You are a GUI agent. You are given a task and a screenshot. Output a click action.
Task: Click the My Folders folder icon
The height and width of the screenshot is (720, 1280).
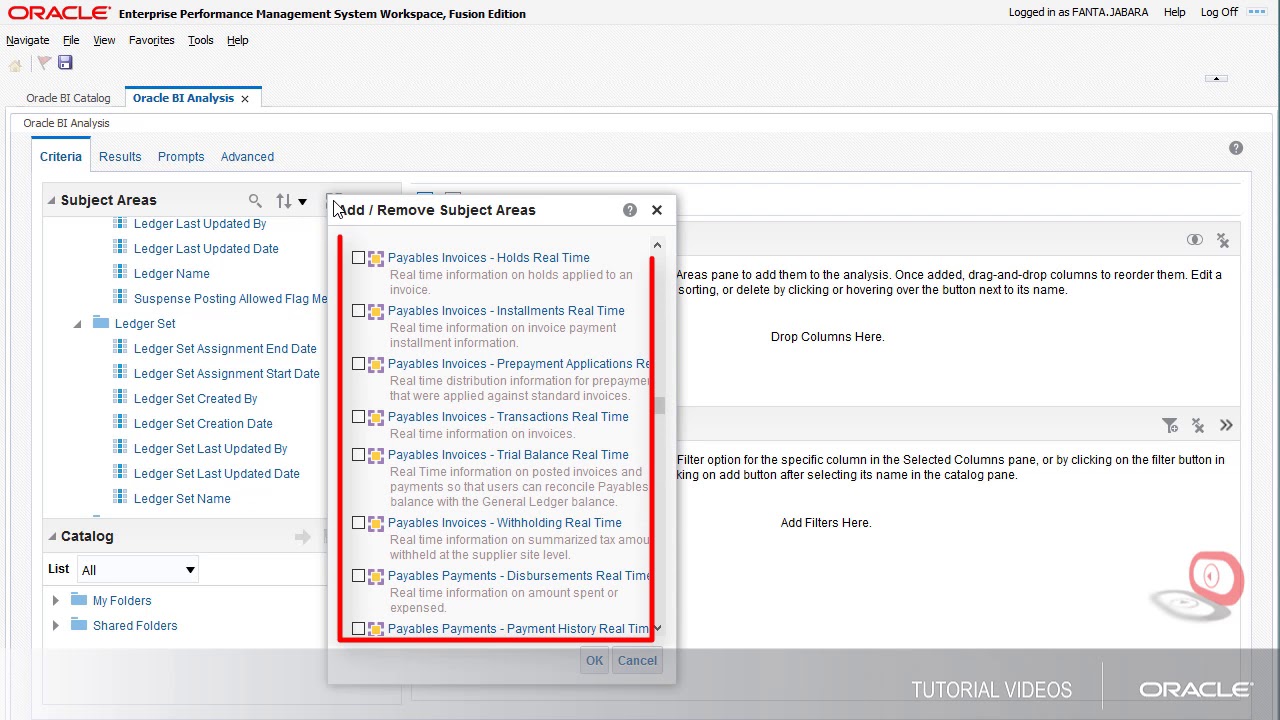coord(79,600)
